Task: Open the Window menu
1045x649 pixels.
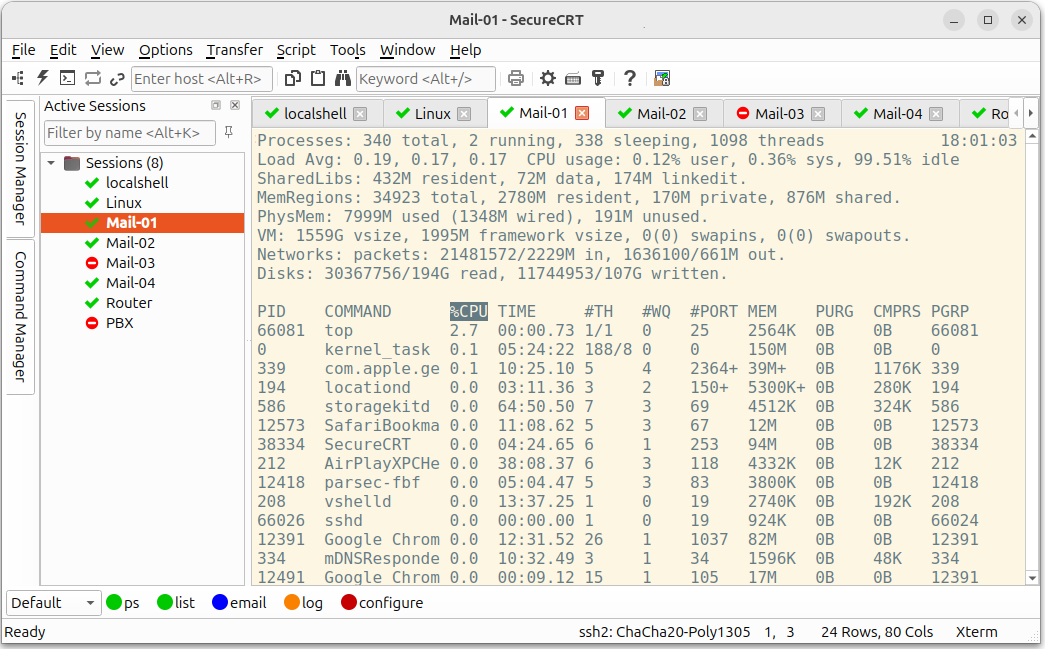Action: (x=407, y=50)
